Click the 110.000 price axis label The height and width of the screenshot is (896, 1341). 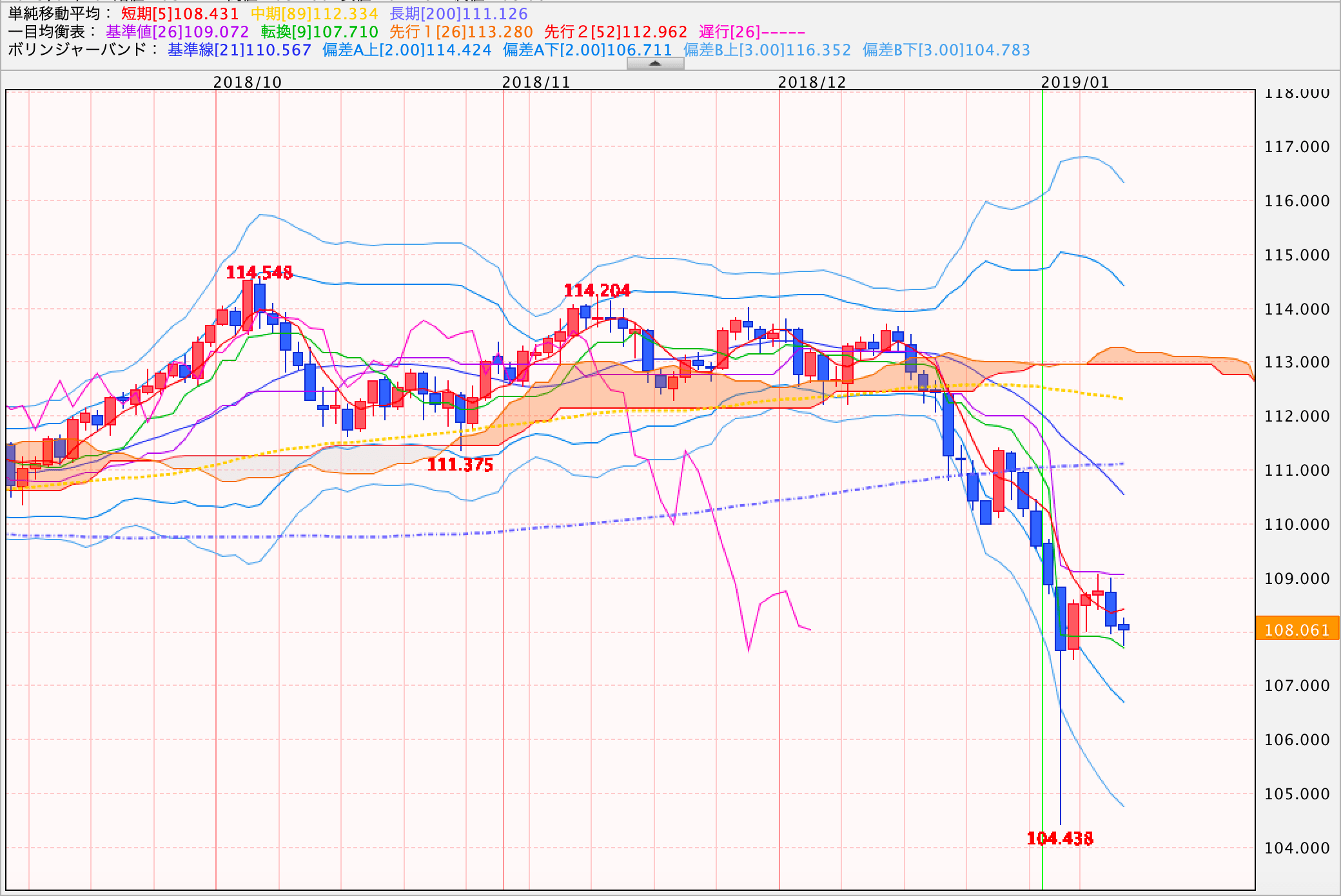click(1297, 525)
